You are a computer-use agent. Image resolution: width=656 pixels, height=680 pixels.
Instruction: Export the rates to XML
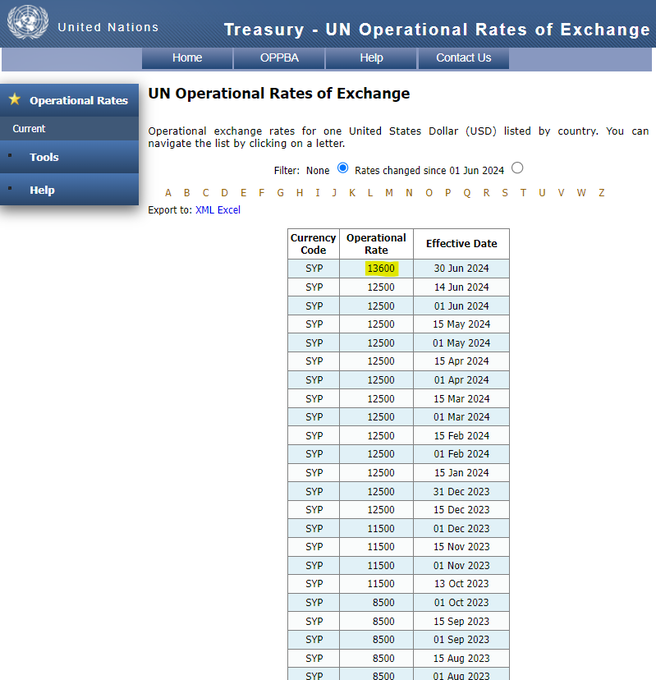point(205,210)
